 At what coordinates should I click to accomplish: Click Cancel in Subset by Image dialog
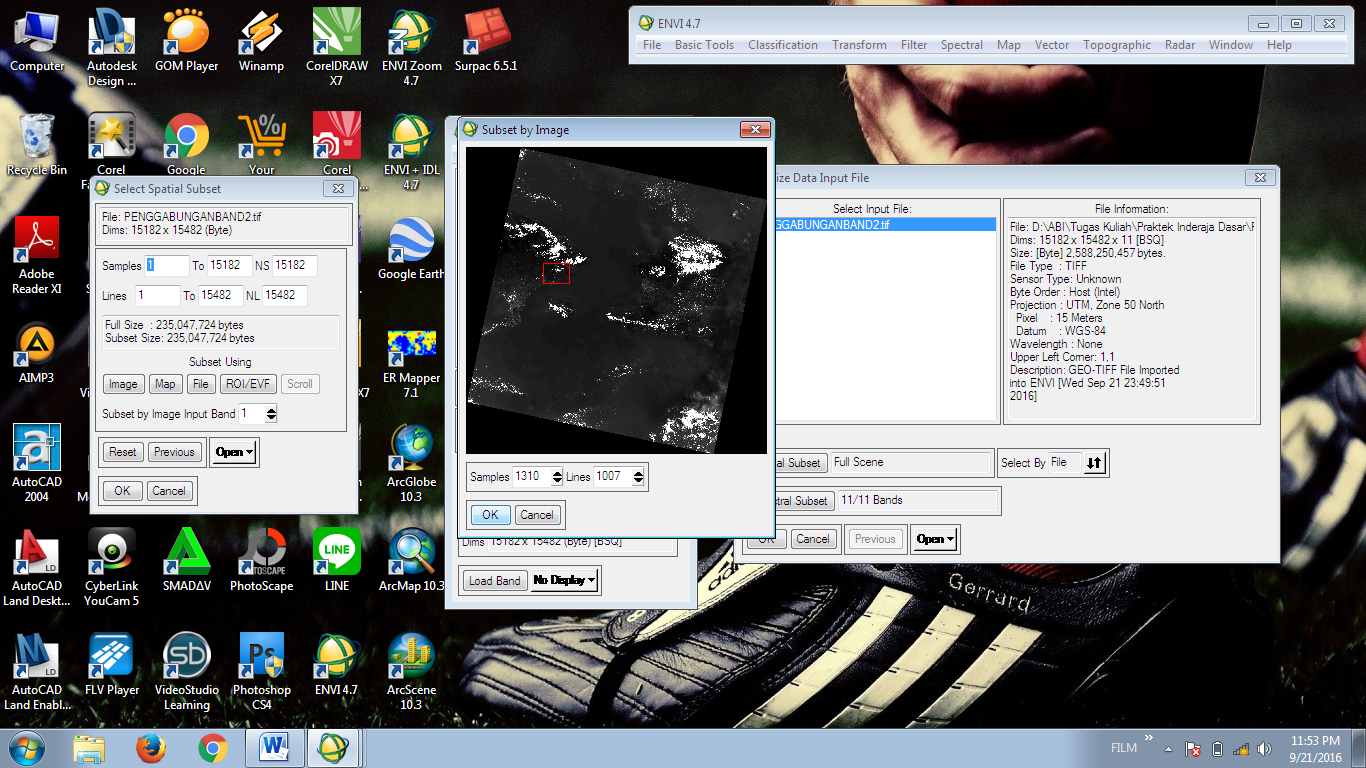click(537, 515)
